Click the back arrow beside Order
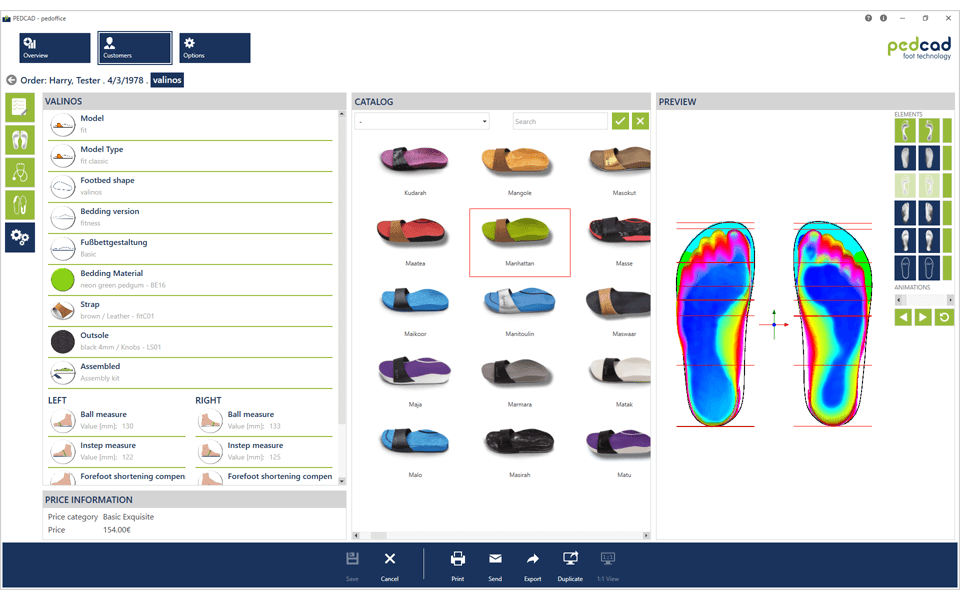This screenshot has height=600, width=960. [11, 80]
